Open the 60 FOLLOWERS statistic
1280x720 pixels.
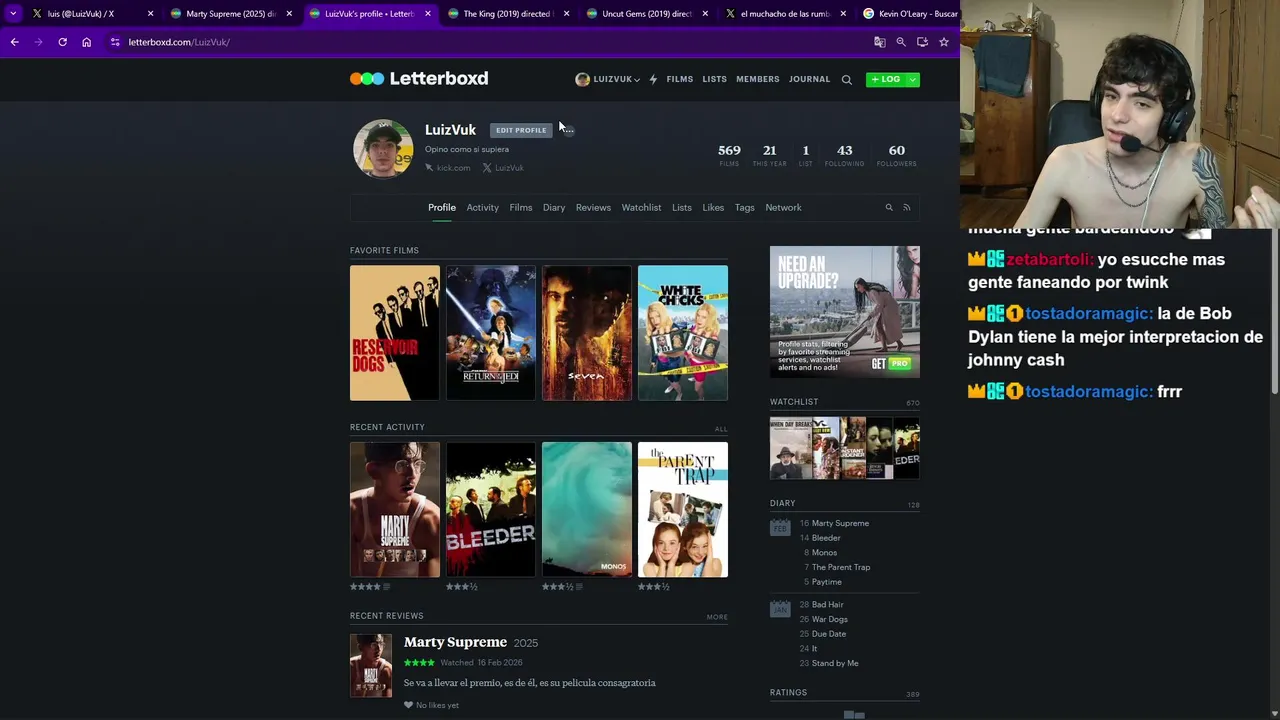pyautogui.click(x=897, y=155)
